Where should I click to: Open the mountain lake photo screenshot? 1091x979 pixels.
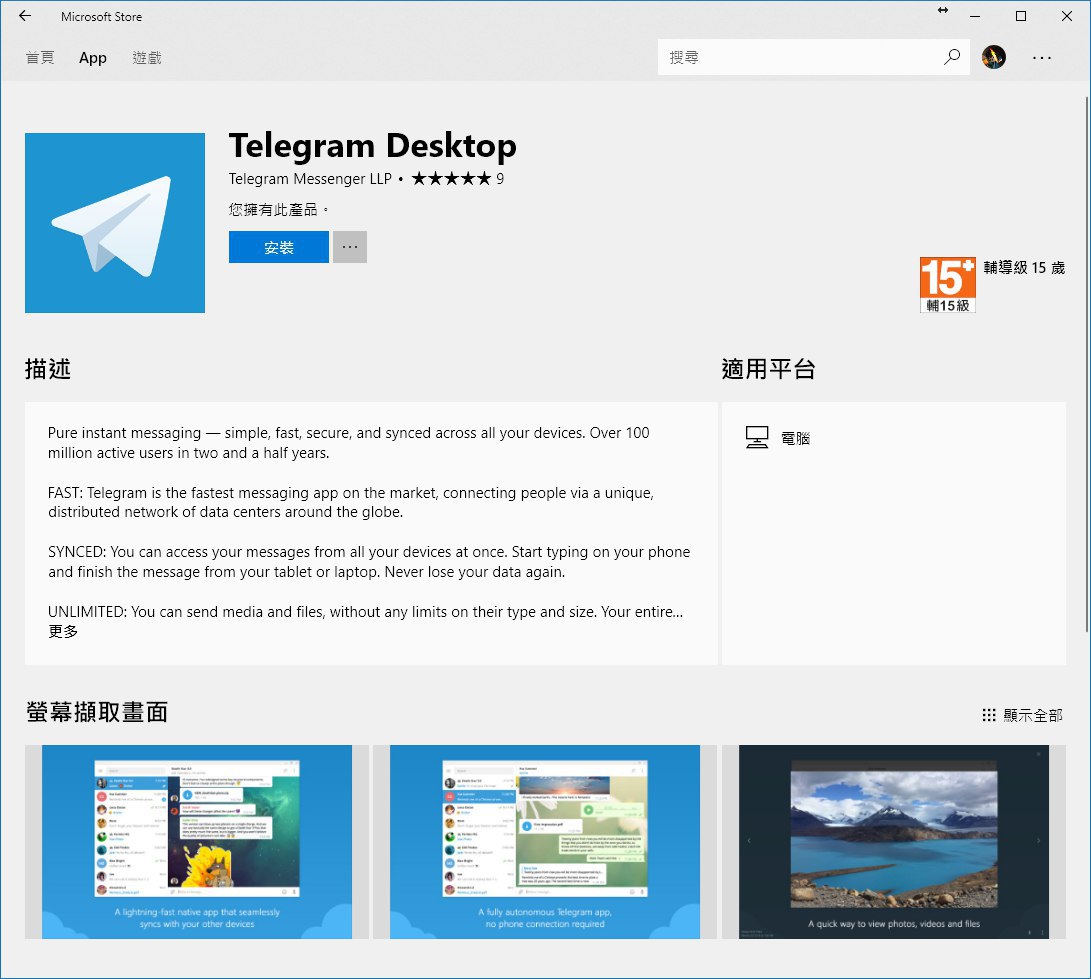(894, 841)
